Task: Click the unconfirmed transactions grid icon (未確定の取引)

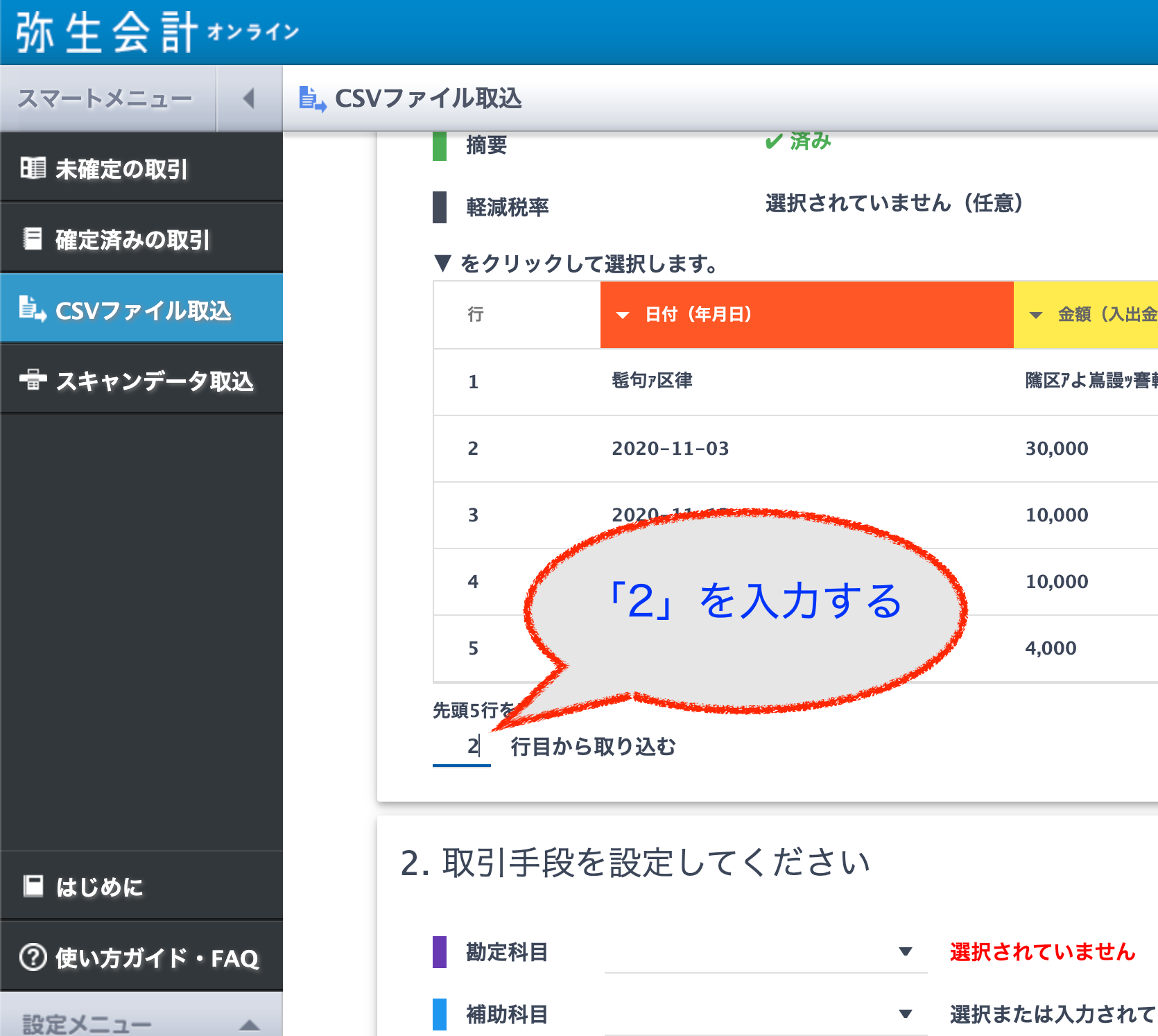Action: pyautogui.click(x=33, y=168)
